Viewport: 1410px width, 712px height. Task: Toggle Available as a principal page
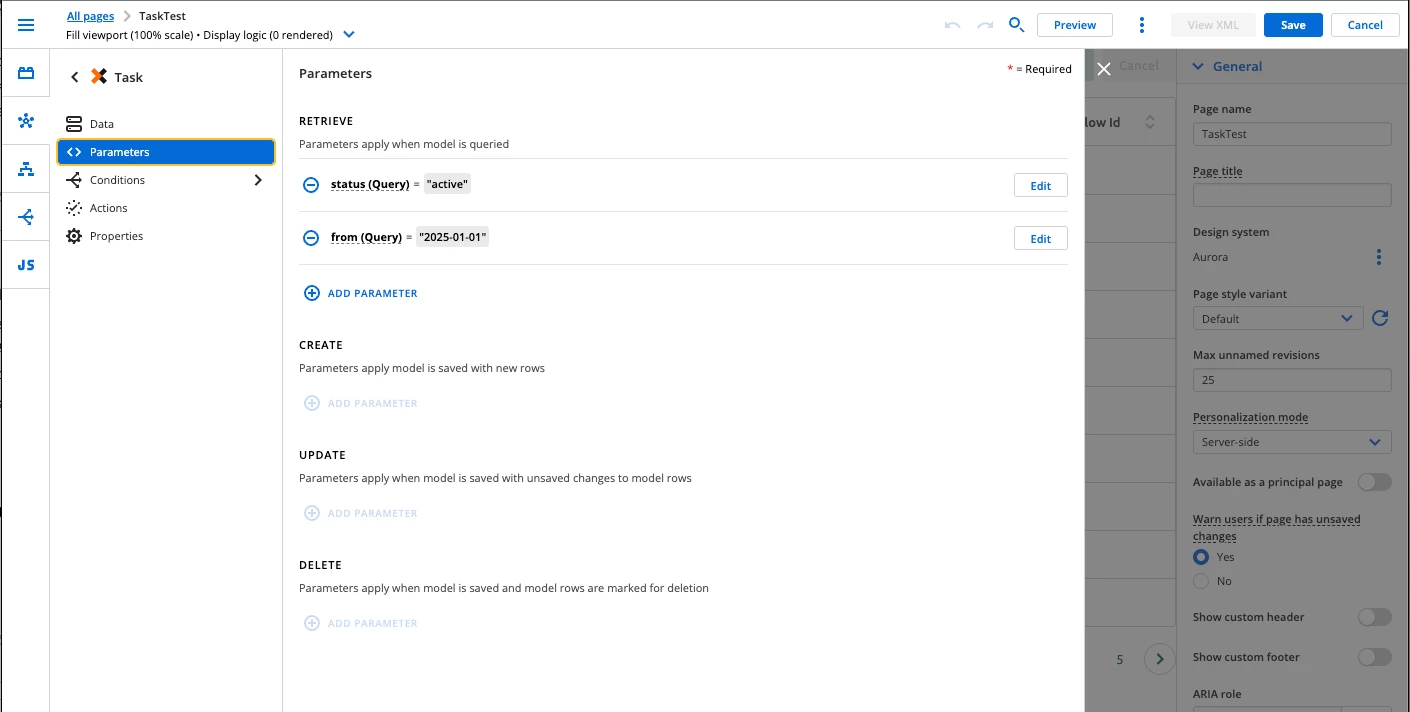(x=1374, y=482)
